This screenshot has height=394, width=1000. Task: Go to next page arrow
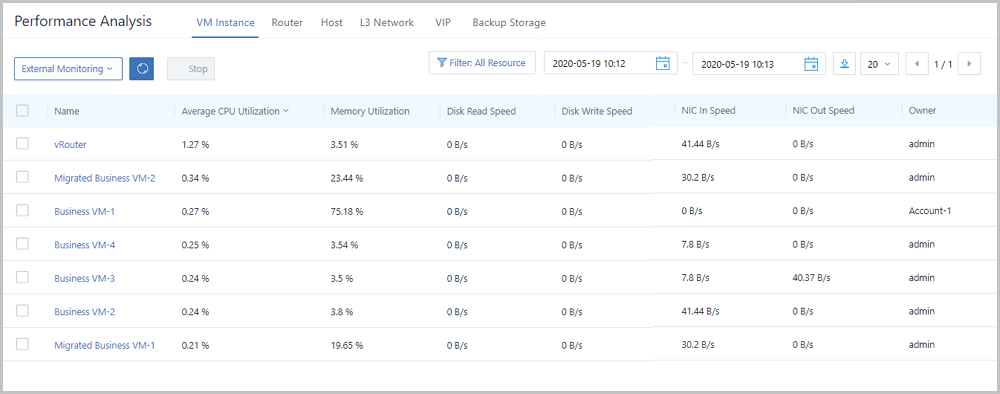point(969,64)
